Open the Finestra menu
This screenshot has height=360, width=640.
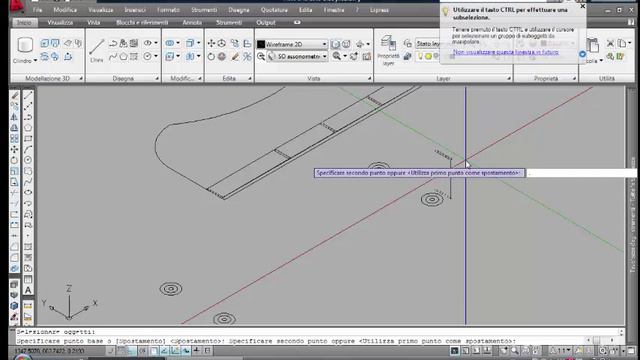(334, 10)
